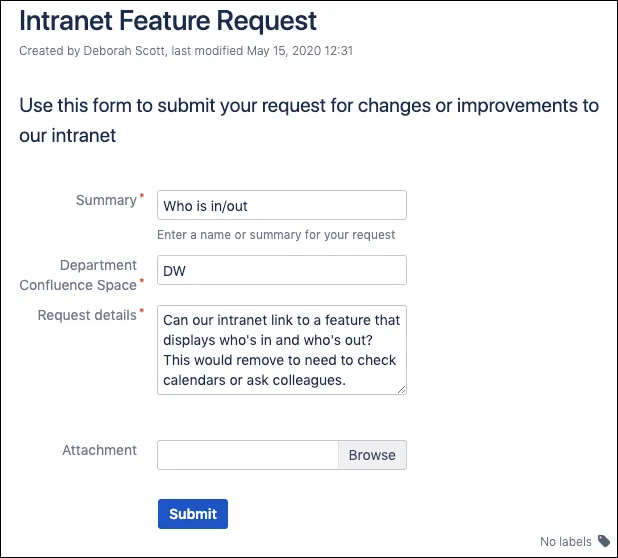This screenshot has width=618, height=558.
Task: Click the last modified date May 15, 2020
Action: point(284,51)
